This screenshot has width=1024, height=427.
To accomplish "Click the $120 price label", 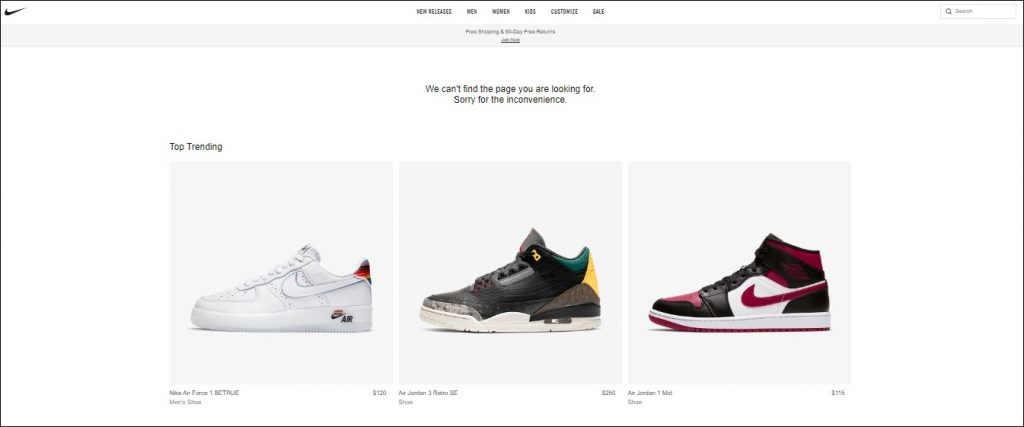I will [379, 393].
